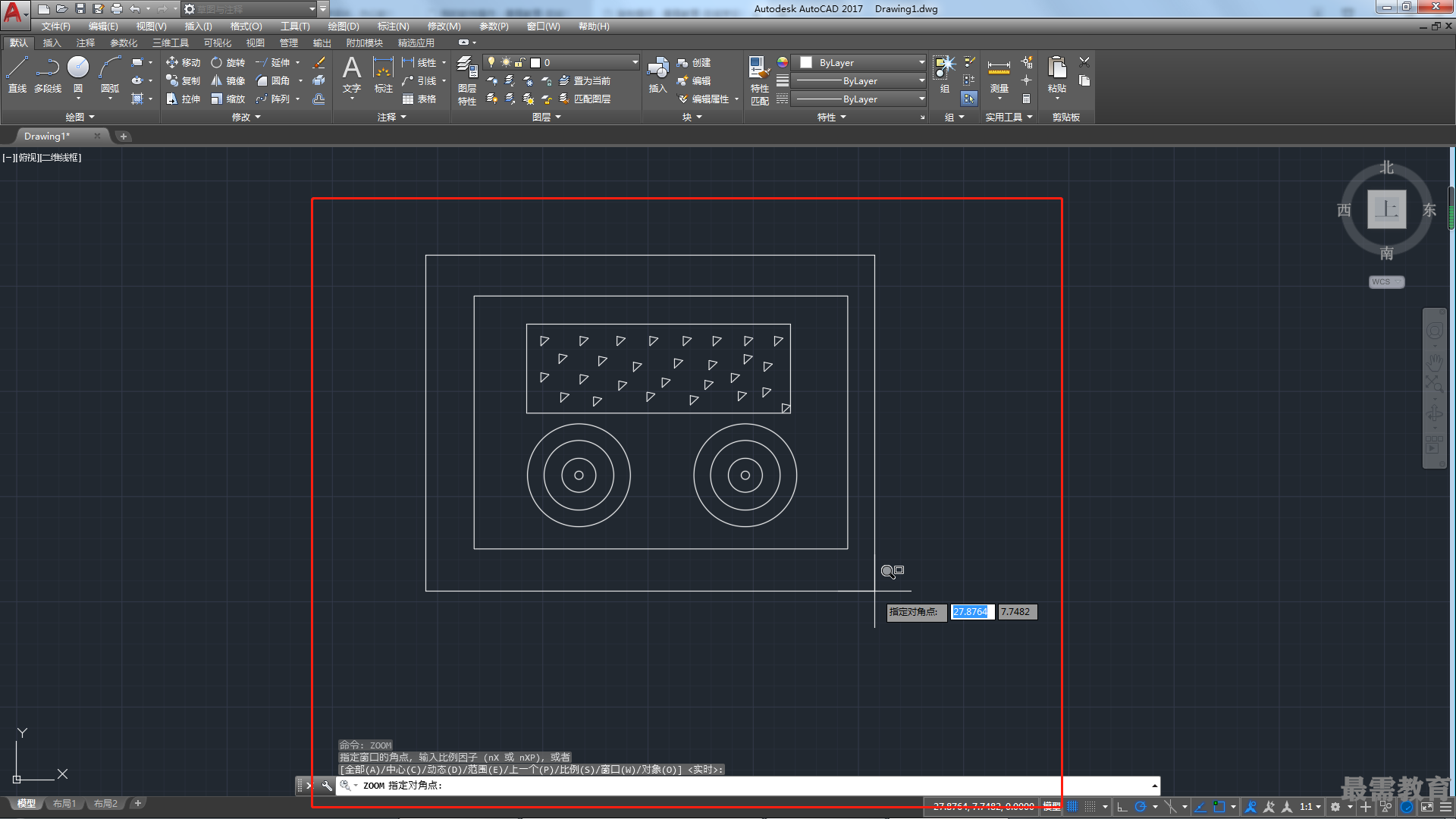This screenshot has width=1456, height=819.
Task: Toggle annotation visibility icon in status bar
Action: tap(1251, 807)
